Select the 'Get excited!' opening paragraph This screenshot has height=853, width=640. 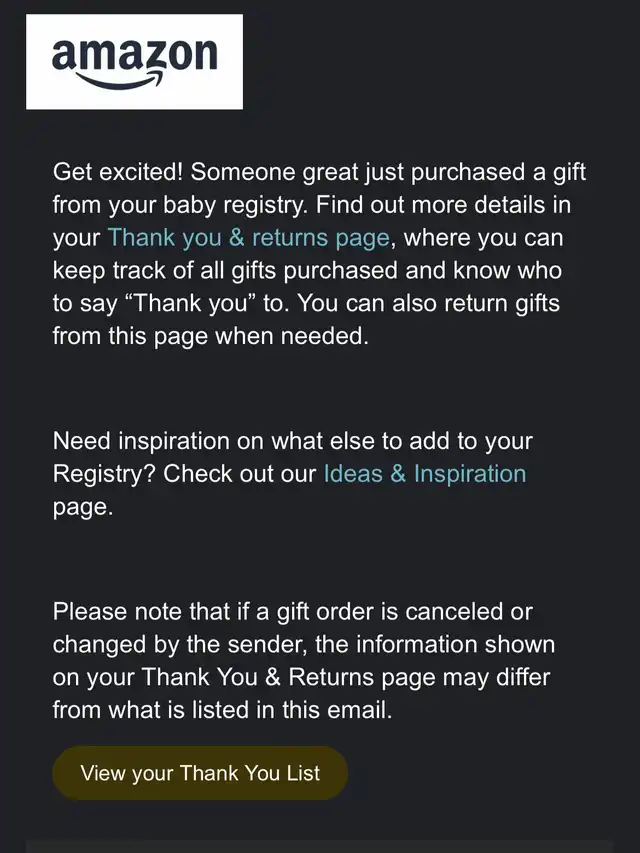coord(319,254)
